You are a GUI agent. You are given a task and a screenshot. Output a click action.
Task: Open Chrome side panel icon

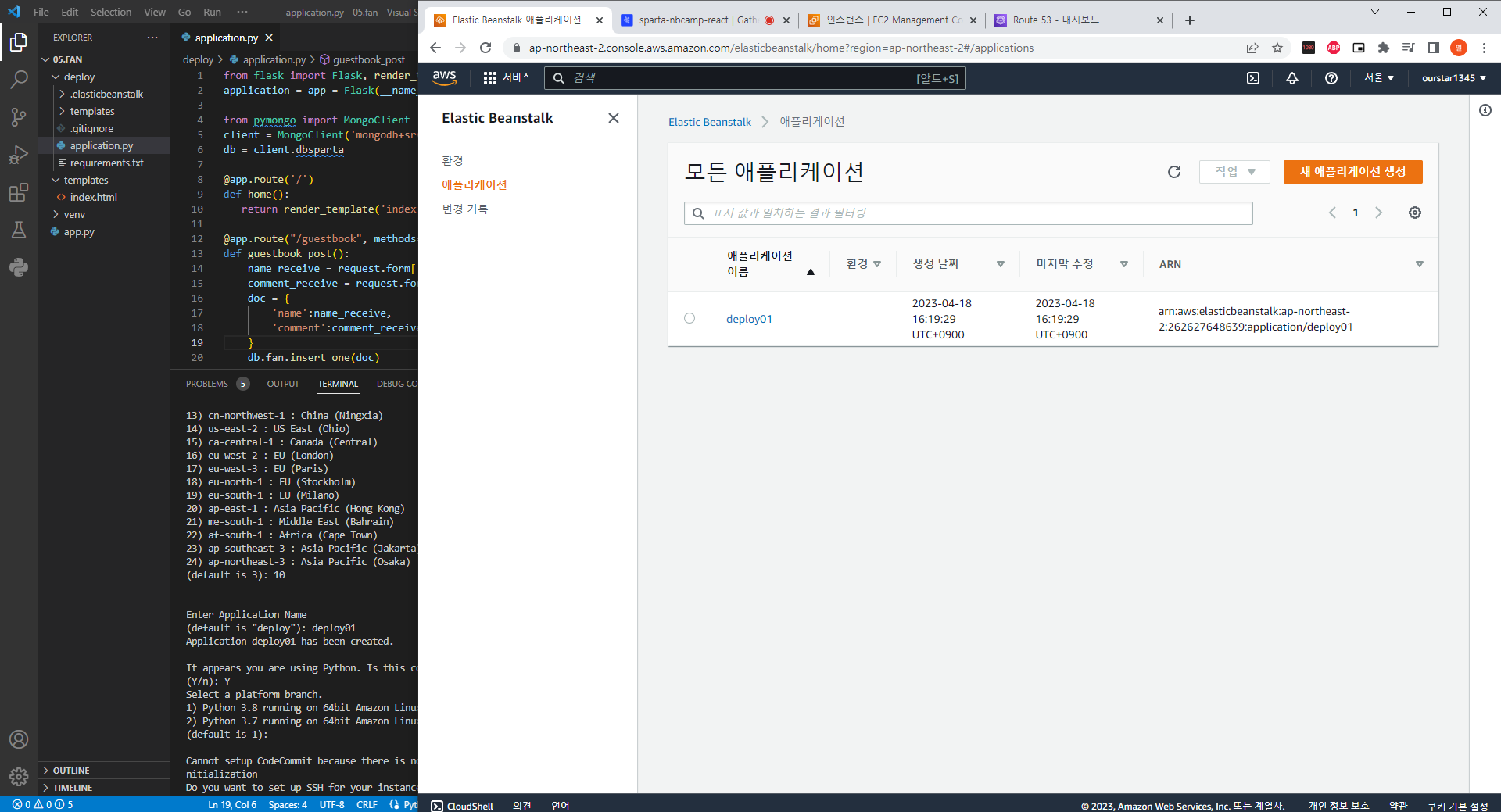(1434, 48)
